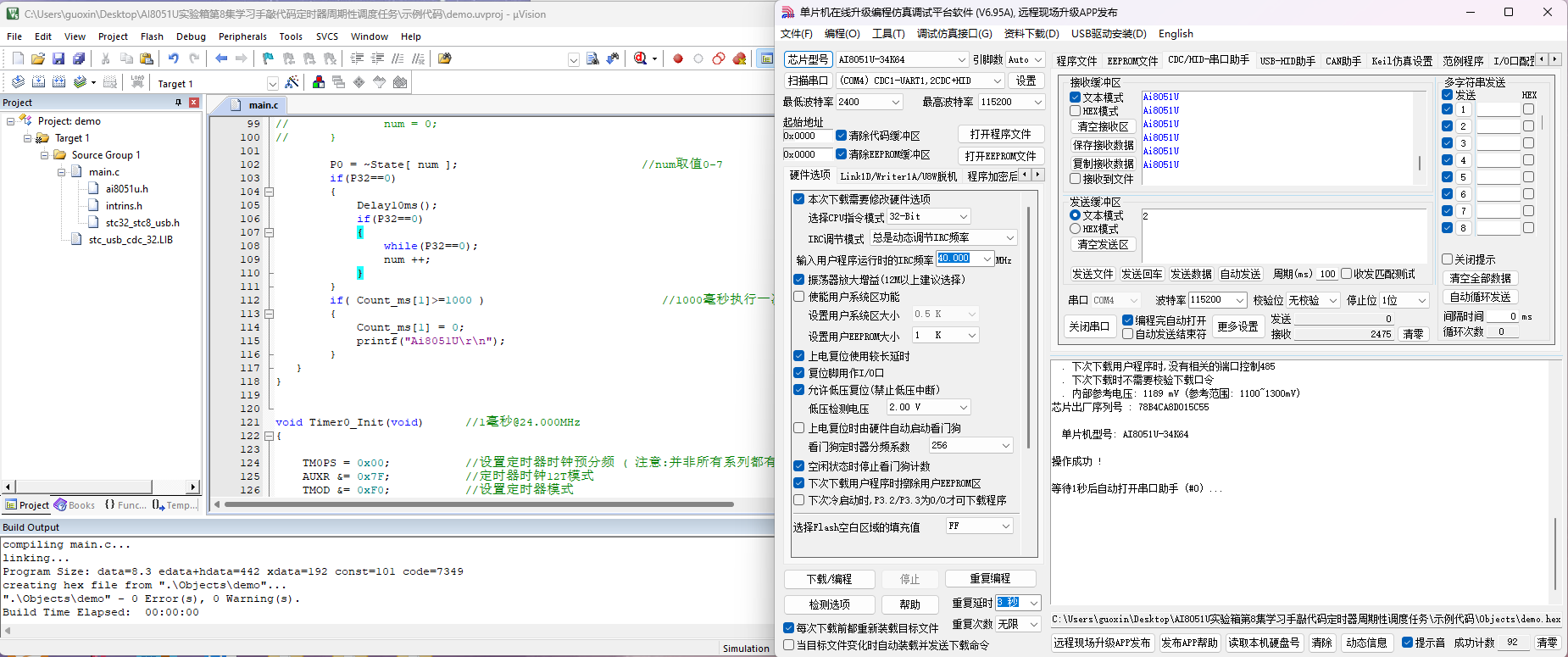The width and height of the screenshot is (1568, 657).
Task: Save current file using the floppy disk icon
Action: coord(58,58)
